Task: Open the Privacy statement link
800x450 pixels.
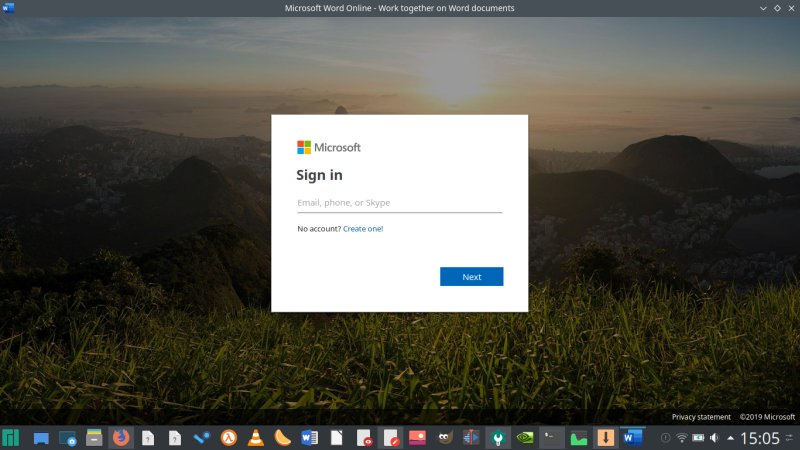Action: point(701,417)
